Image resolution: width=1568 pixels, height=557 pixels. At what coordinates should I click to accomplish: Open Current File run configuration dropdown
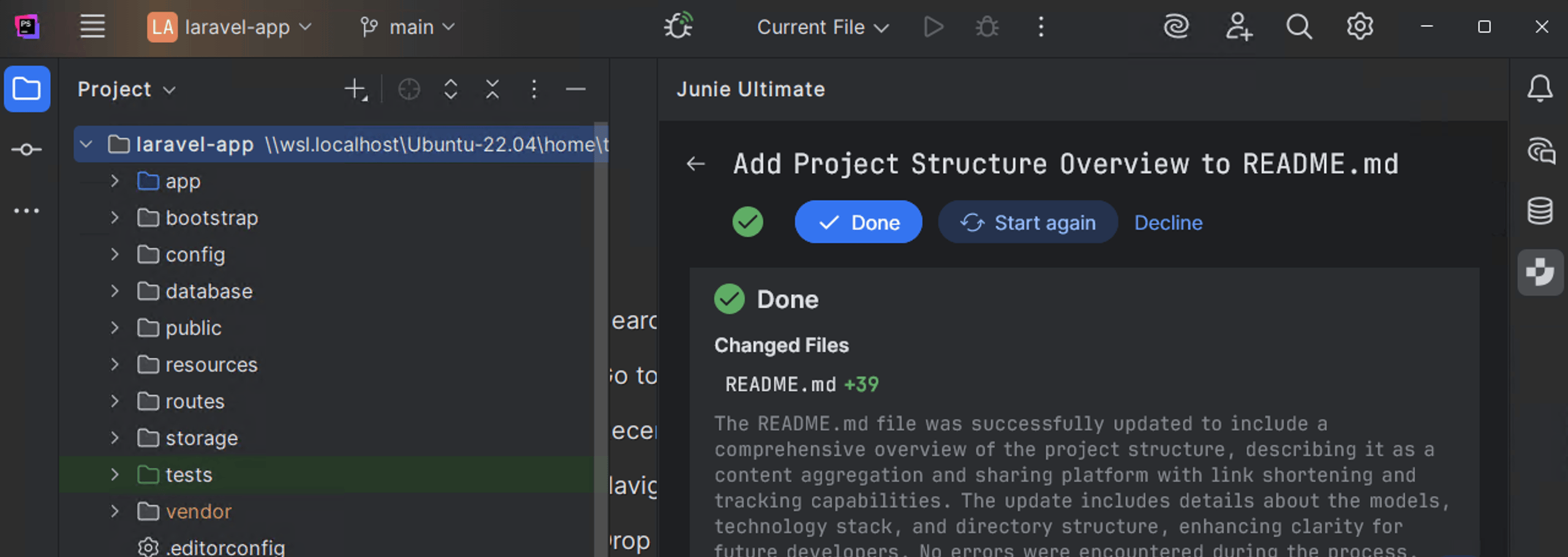pos(822,27)
